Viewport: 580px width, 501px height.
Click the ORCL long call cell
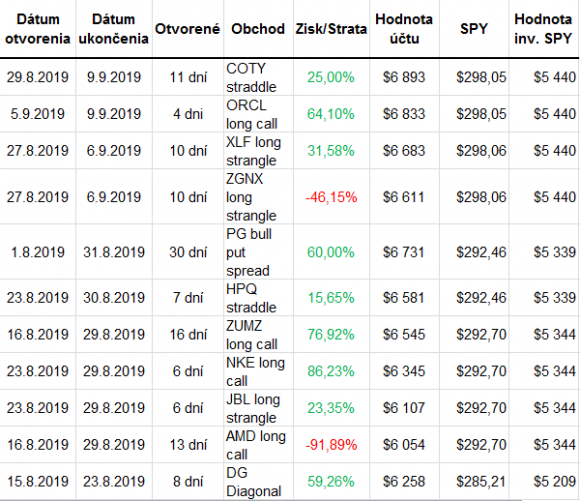point(252,114)
